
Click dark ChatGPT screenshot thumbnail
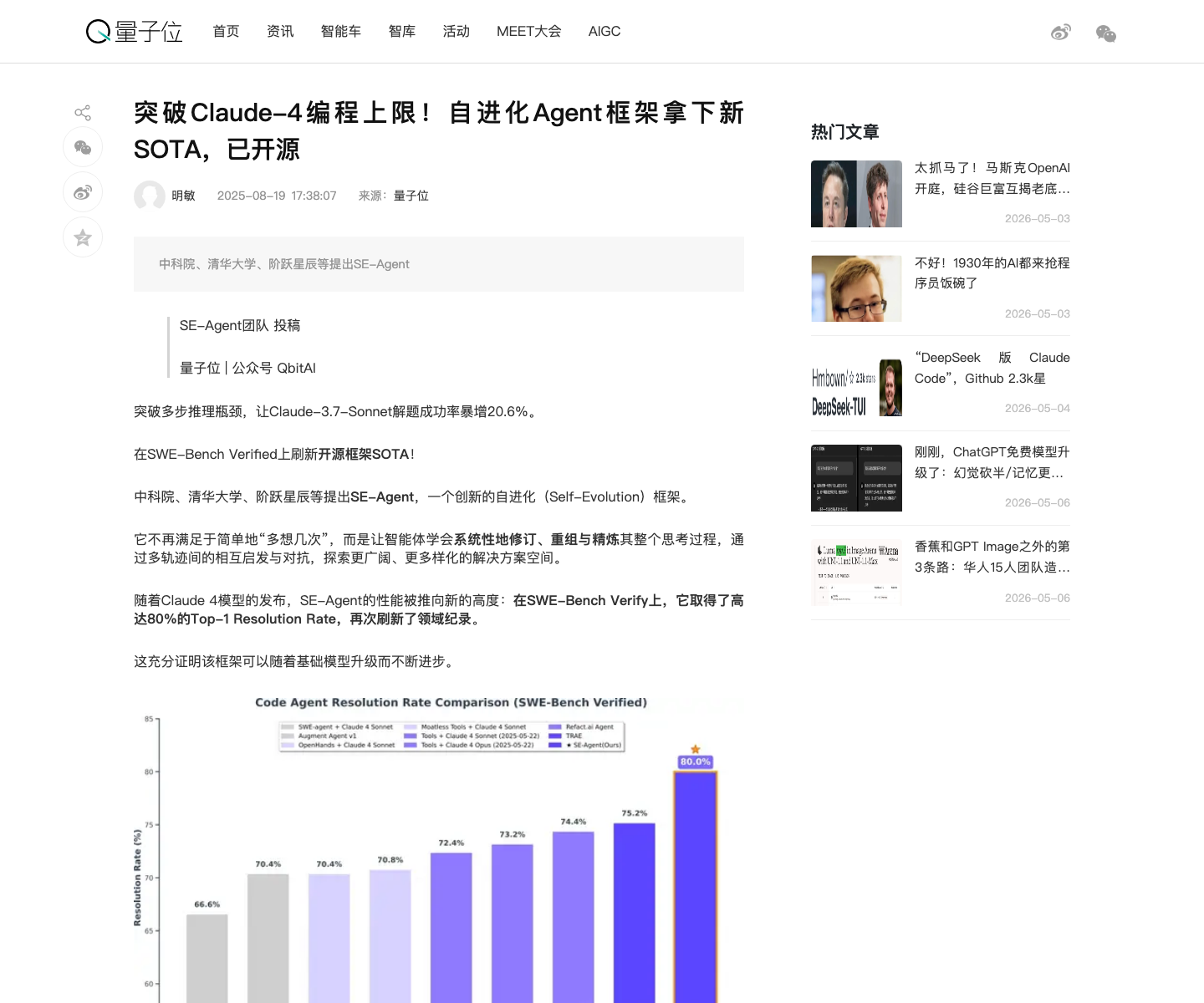click(x=856, y=478)
